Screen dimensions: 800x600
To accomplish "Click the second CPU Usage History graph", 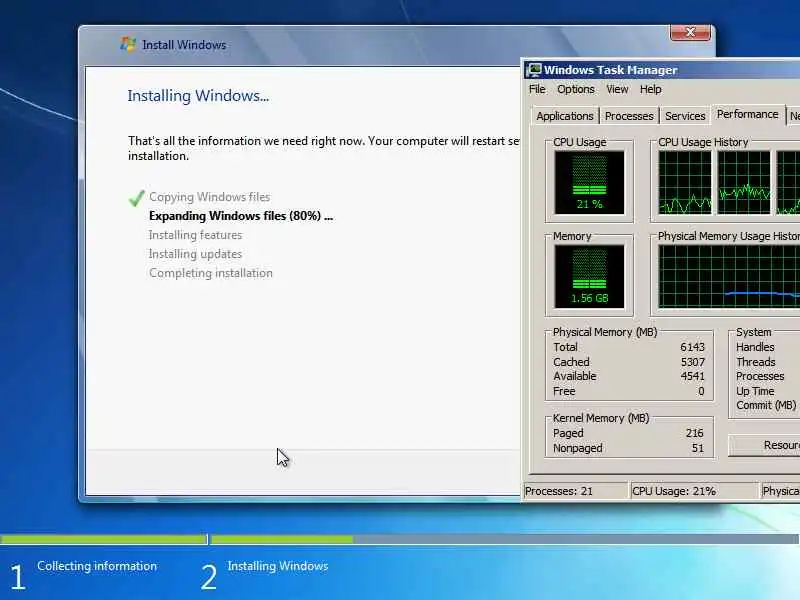I will [x=744, y=183].
